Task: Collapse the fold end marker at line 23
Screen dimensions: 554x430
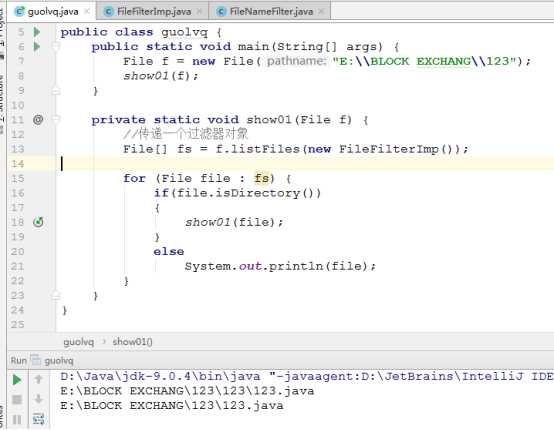Action: click(x=56, y=295)
